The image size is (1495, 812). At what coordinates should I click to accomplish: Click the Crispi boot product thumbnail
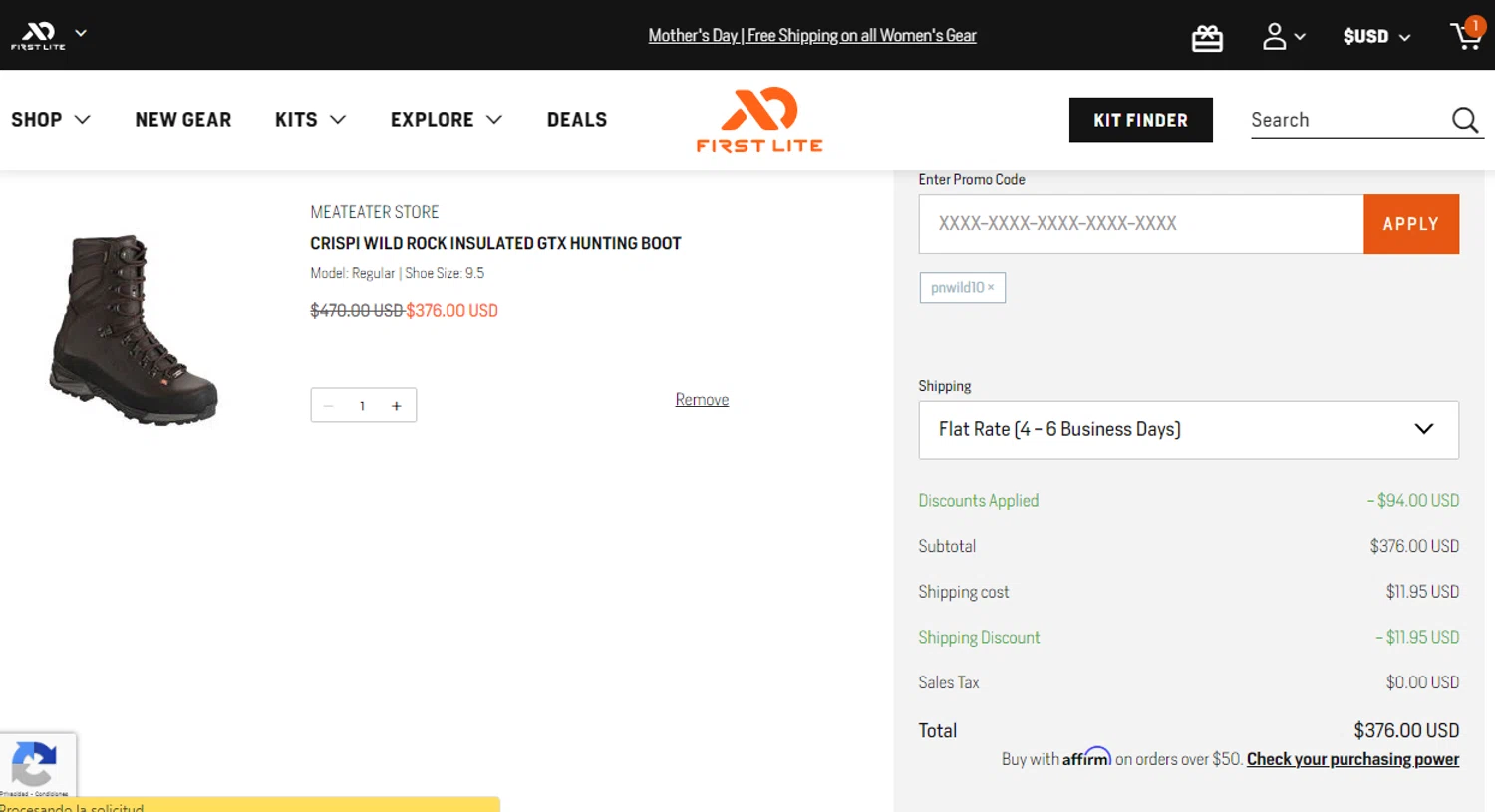point(134,330)
